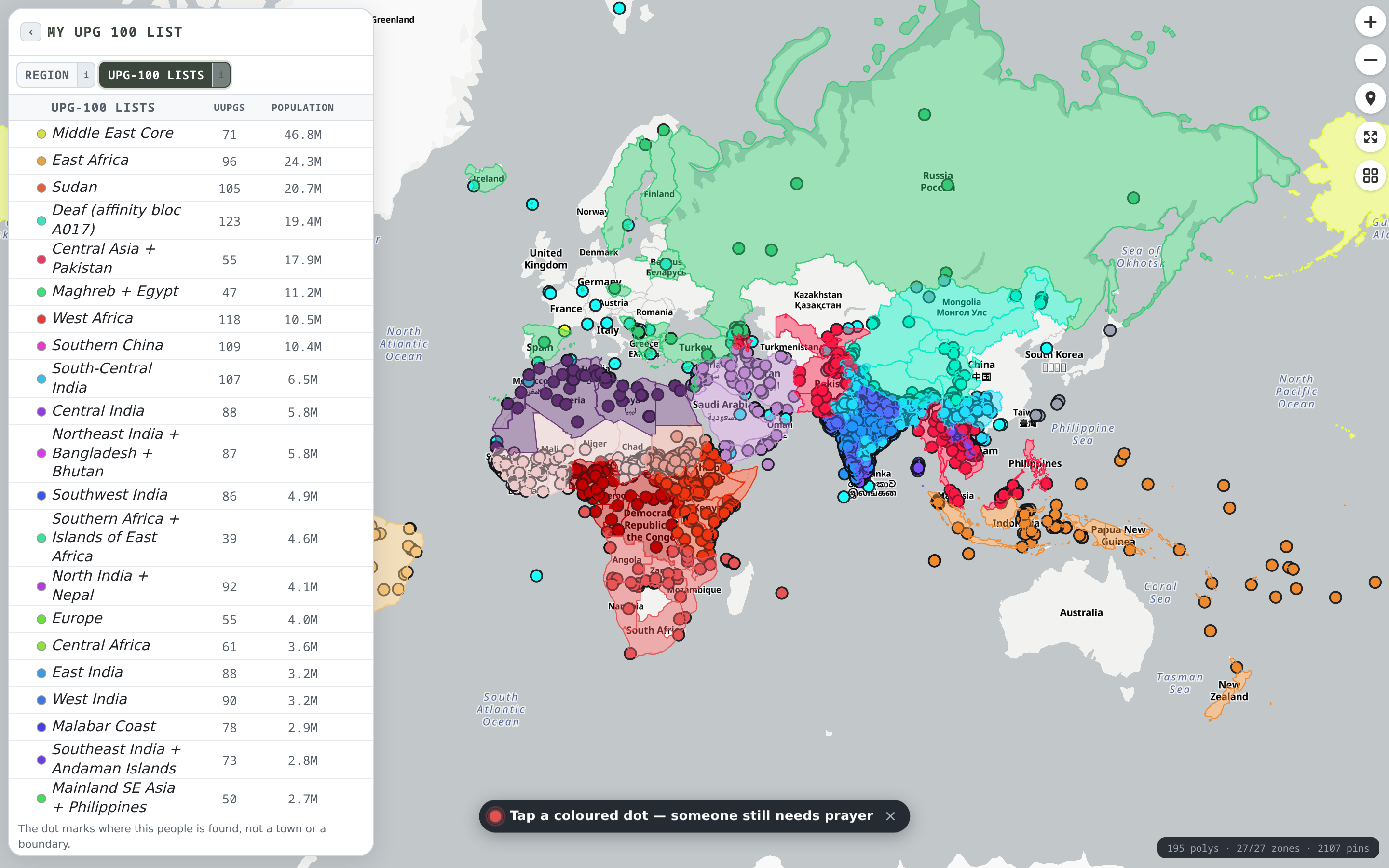The height and width of the screenshot is (868, 1389).
Task: Open the Central Africa row
Action: (191, 645)
